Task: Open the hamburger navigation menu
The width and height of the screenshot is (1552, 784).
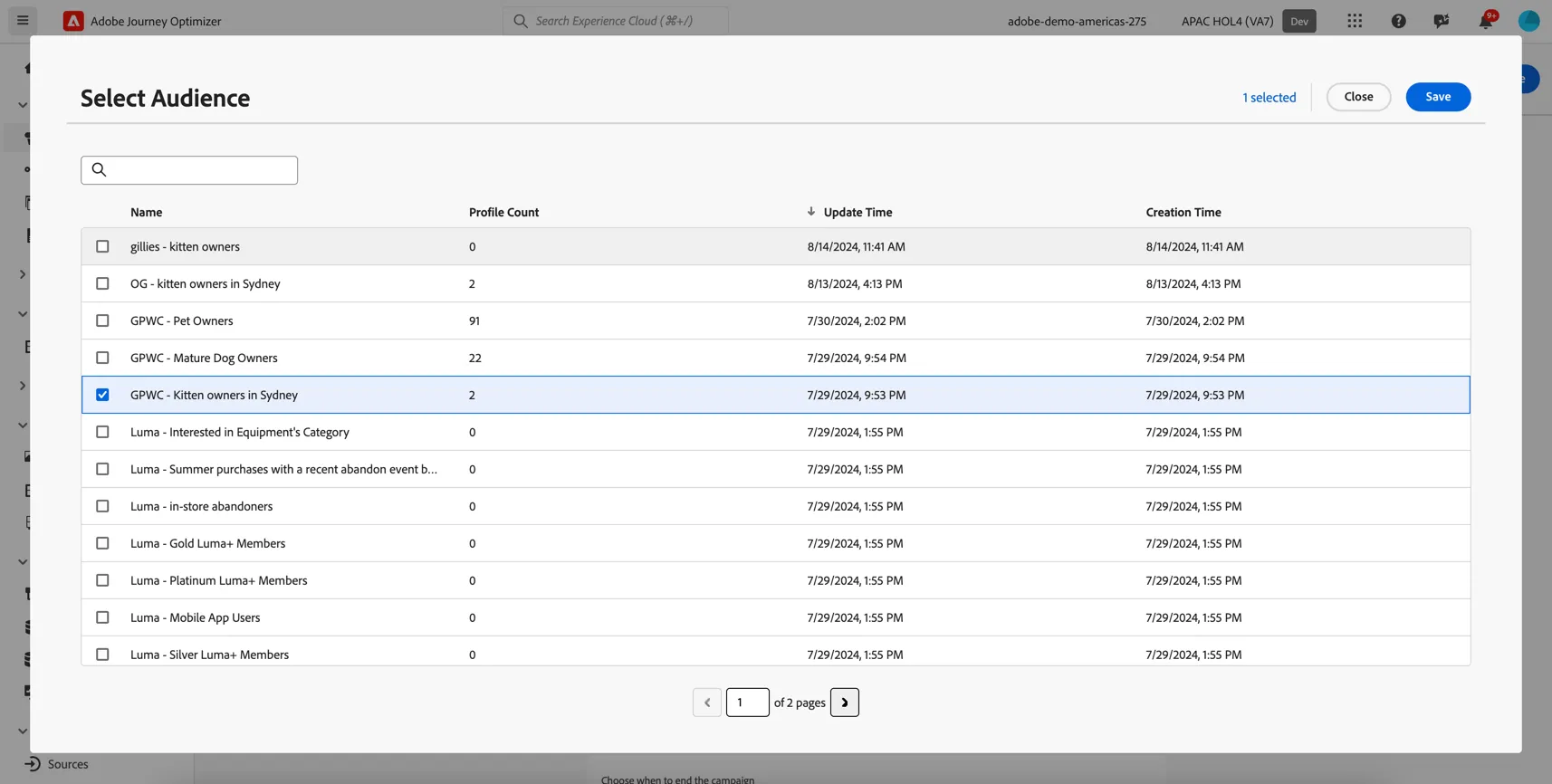Action: click(x=23, y=20)
